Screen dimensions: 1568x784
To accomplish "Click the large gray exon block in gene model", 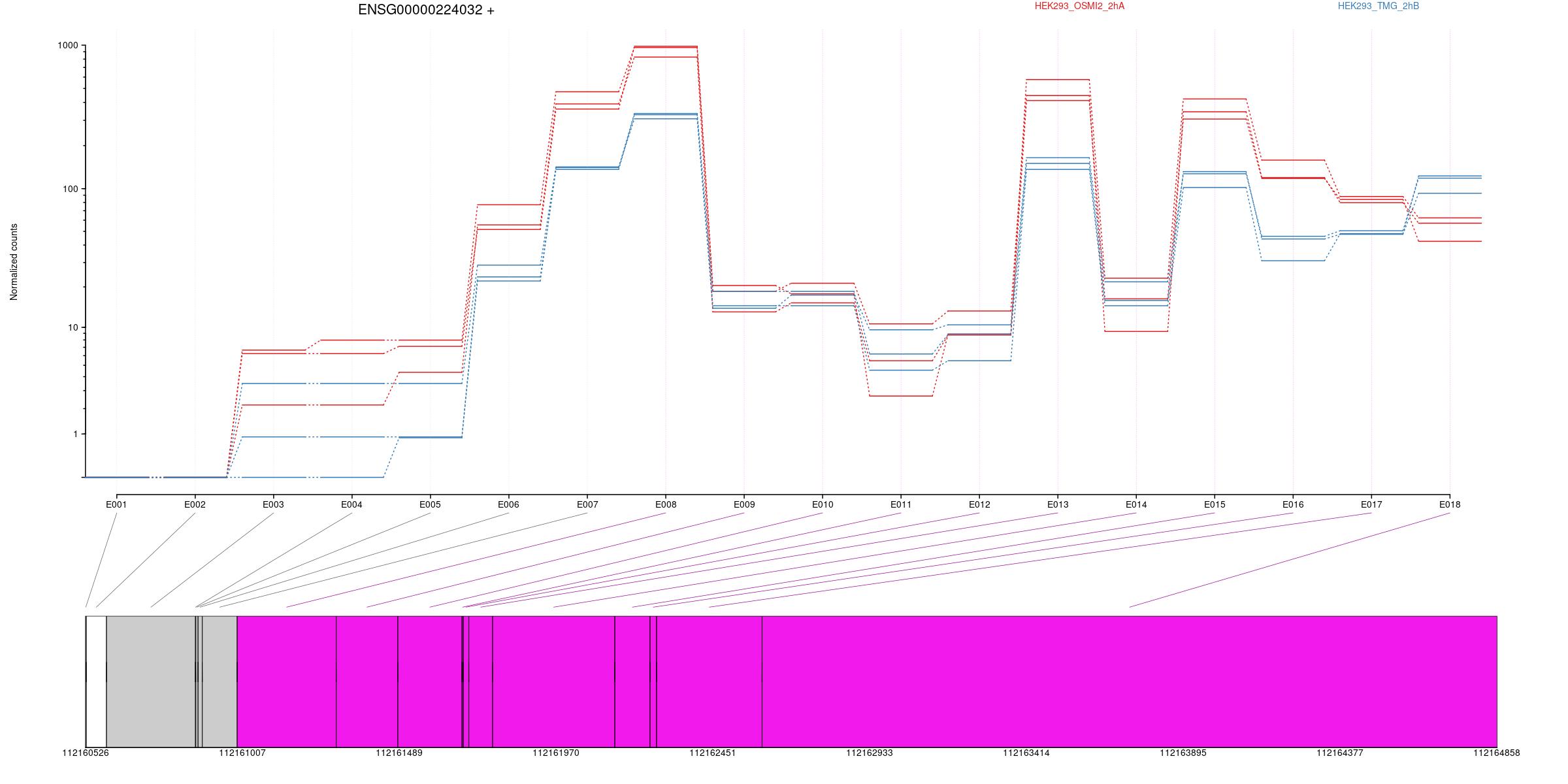I will [151, 681].
